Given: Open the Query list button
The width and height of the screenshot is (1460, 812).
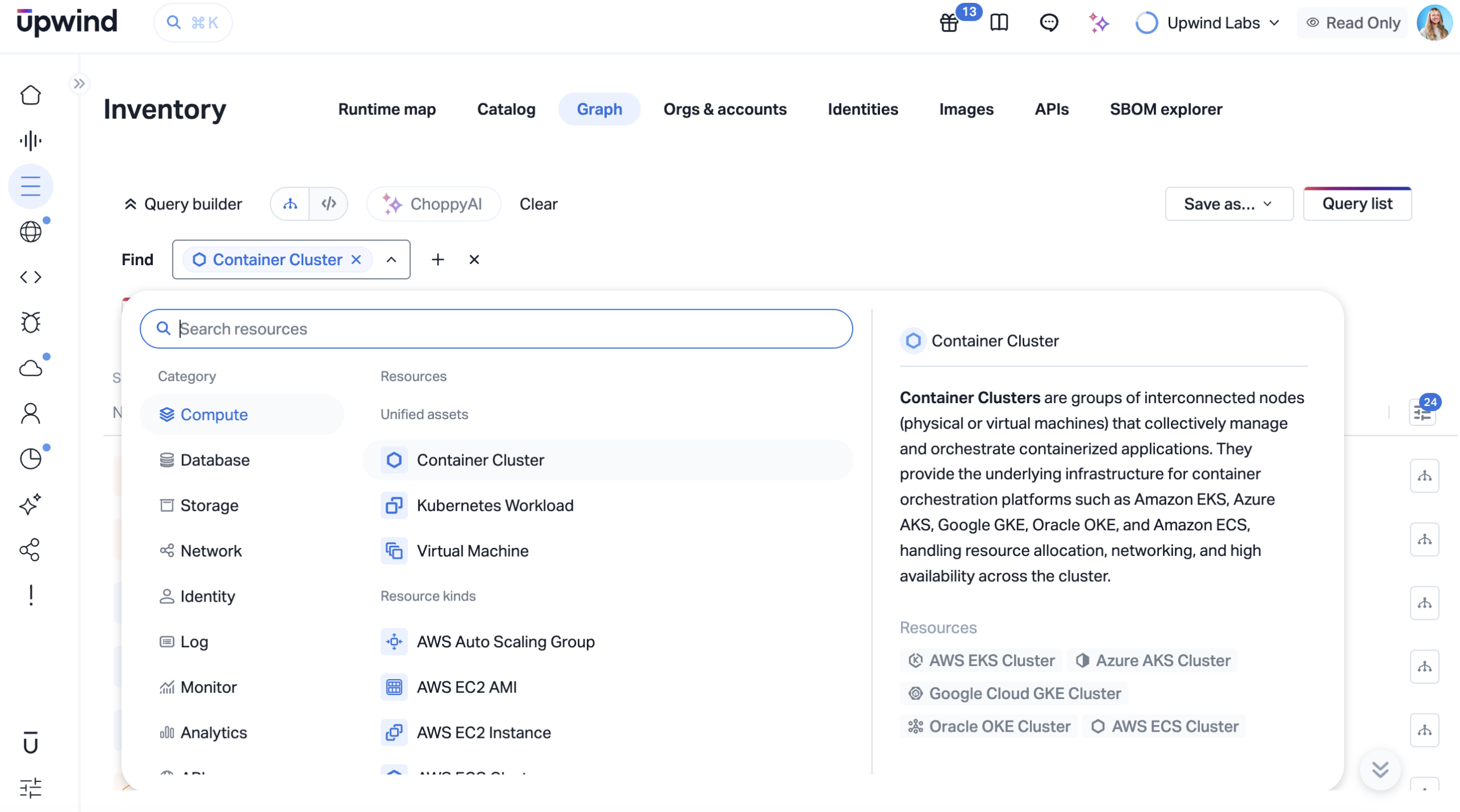Looking at the screenshot, I should [x=1357, y=204].
